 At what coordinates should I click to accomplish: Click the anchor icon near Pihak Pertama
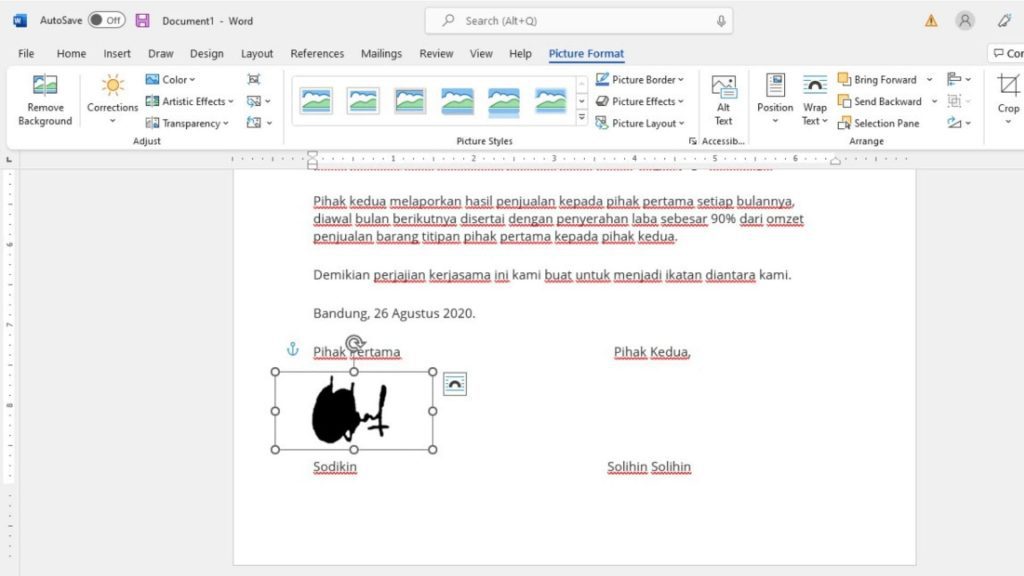tap(293, 349)
